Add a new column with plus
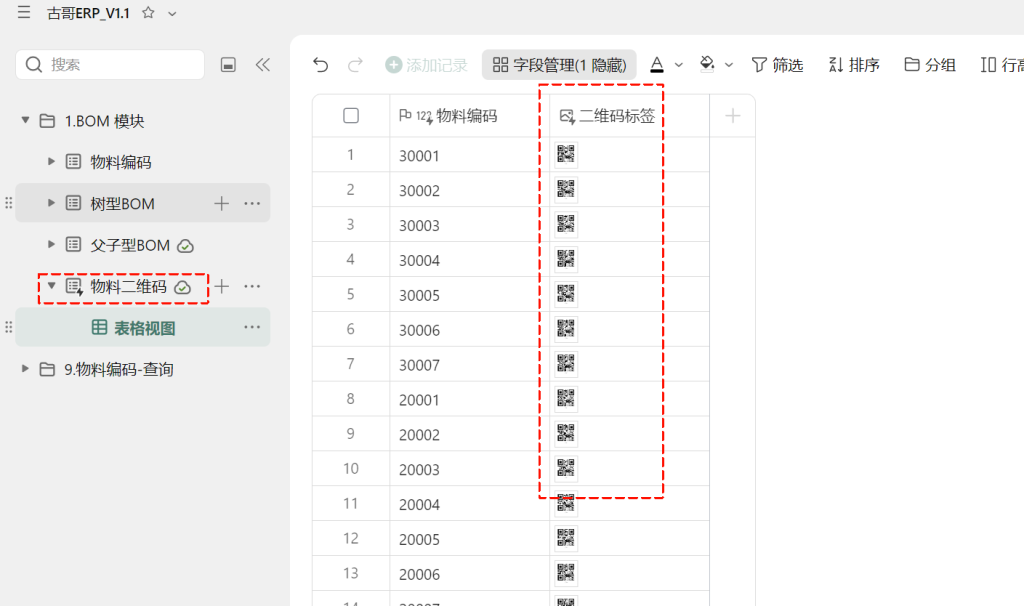This screenshot has height=606, width=1024. pyautogui.click(x=733, y=116)
